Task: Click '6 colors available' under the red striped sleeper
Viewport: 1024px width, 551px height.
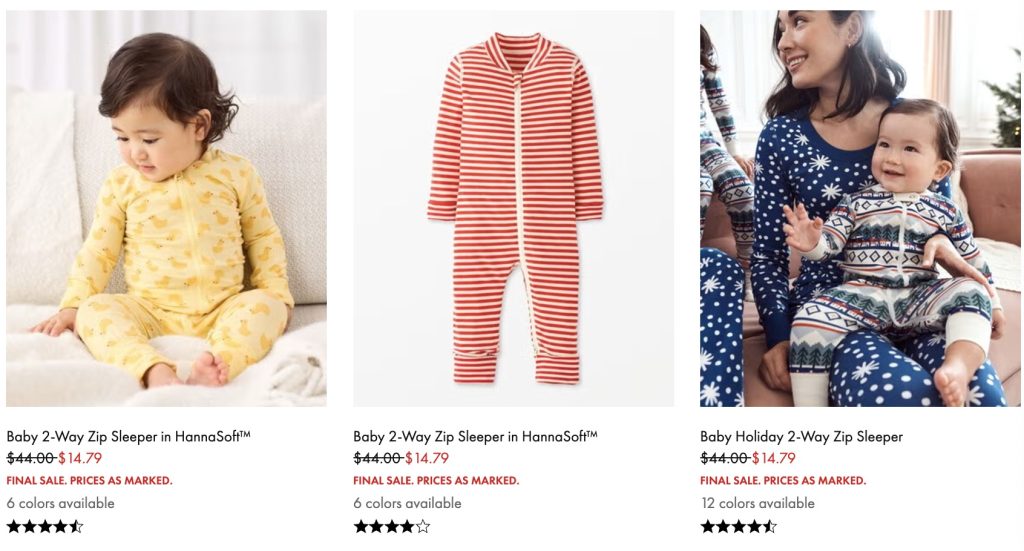Action: 407,503
